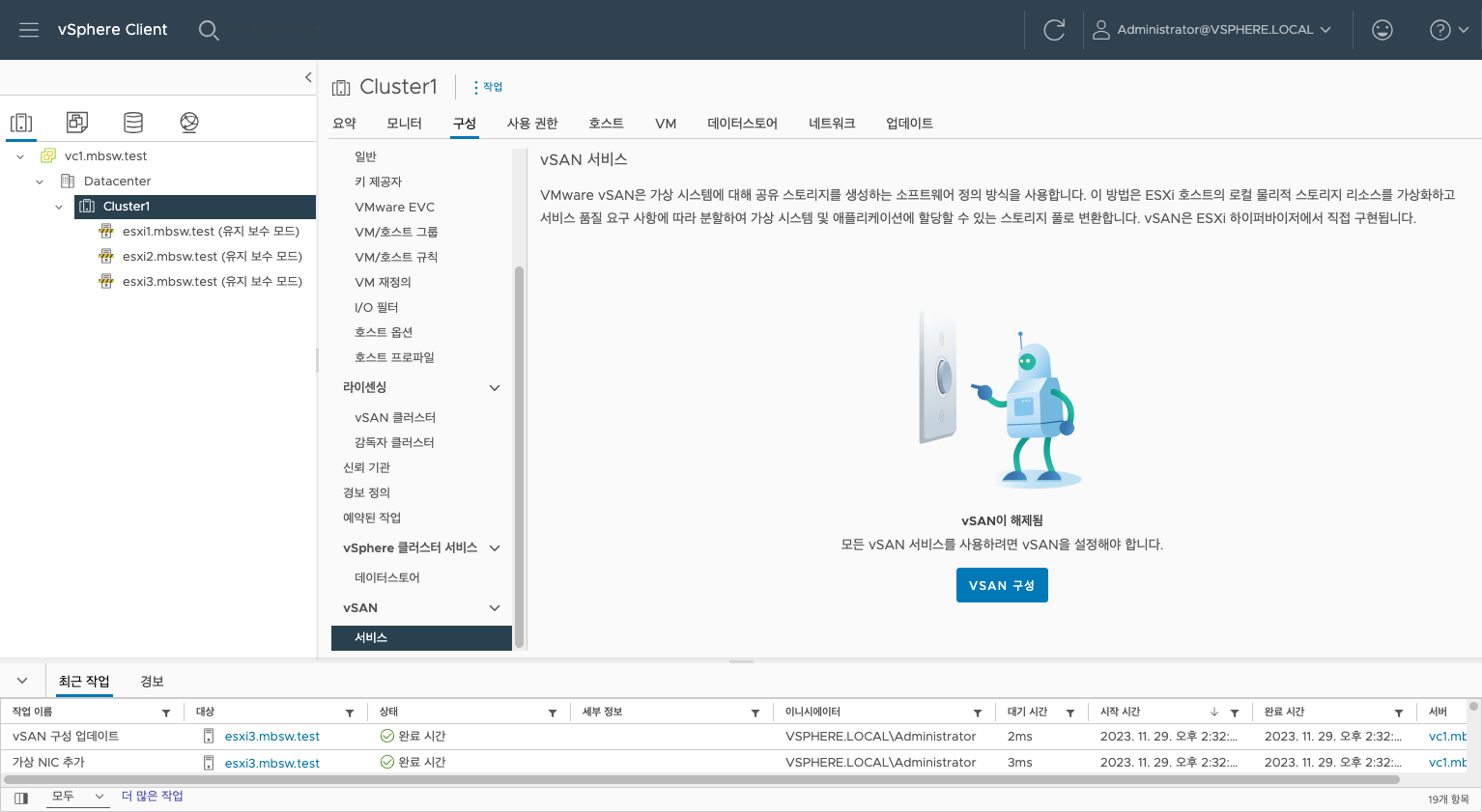Open the 모니터 tab
Viewport: 1482px width, 812px height.
[x=404, y=124]
